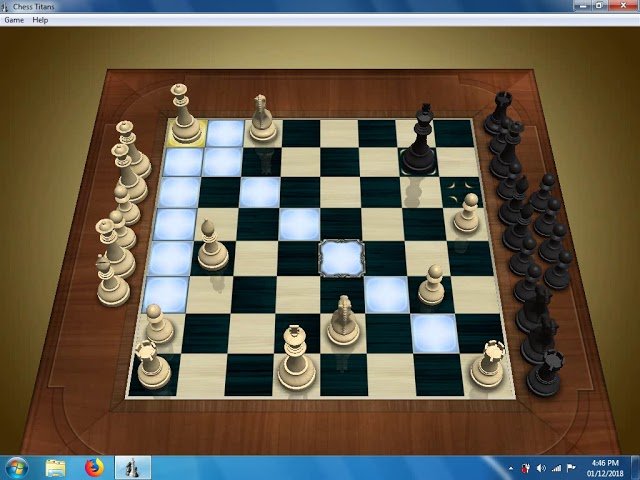Move queen to highlighted square b7
Viewport: 640px width, 480px height.
(222, 162)
